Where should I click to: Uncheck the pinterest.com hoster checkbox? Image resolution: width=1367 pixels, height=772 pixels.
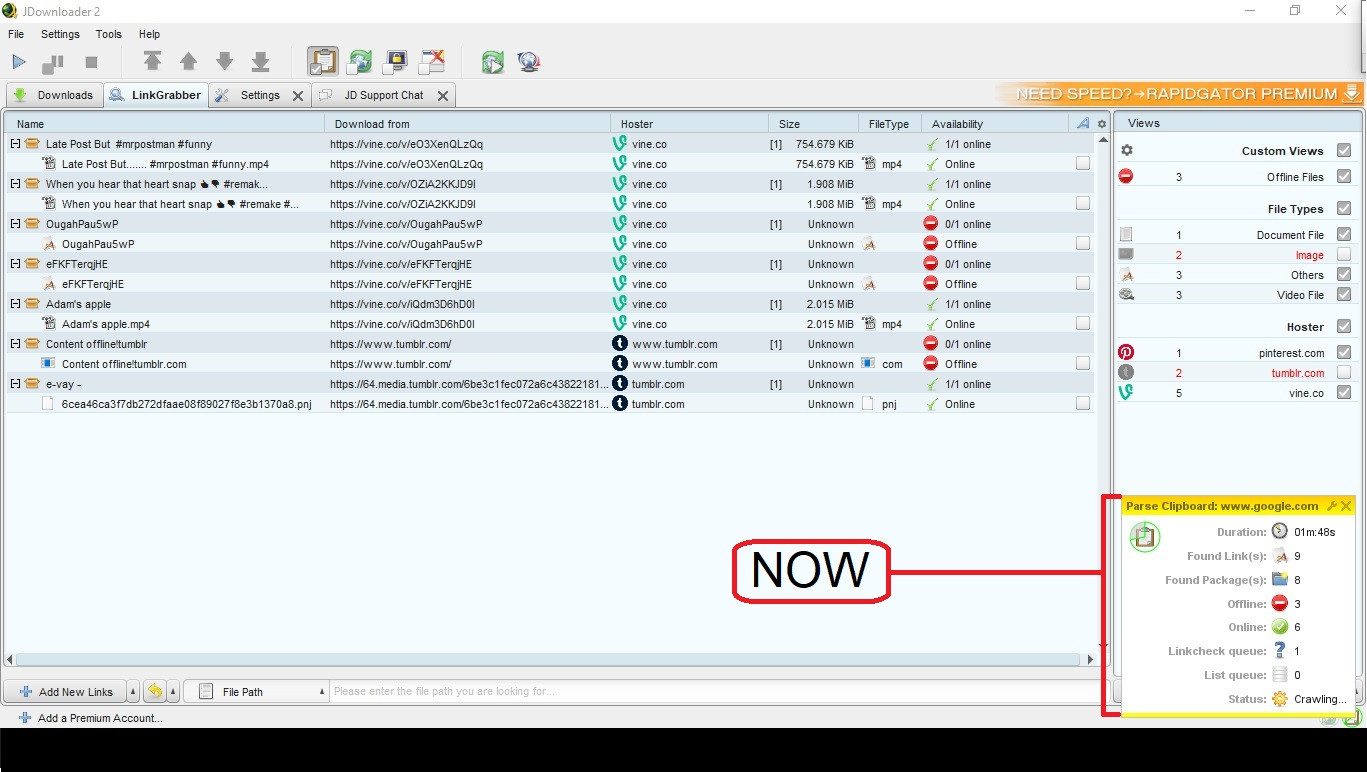[x=1344, y=353]
